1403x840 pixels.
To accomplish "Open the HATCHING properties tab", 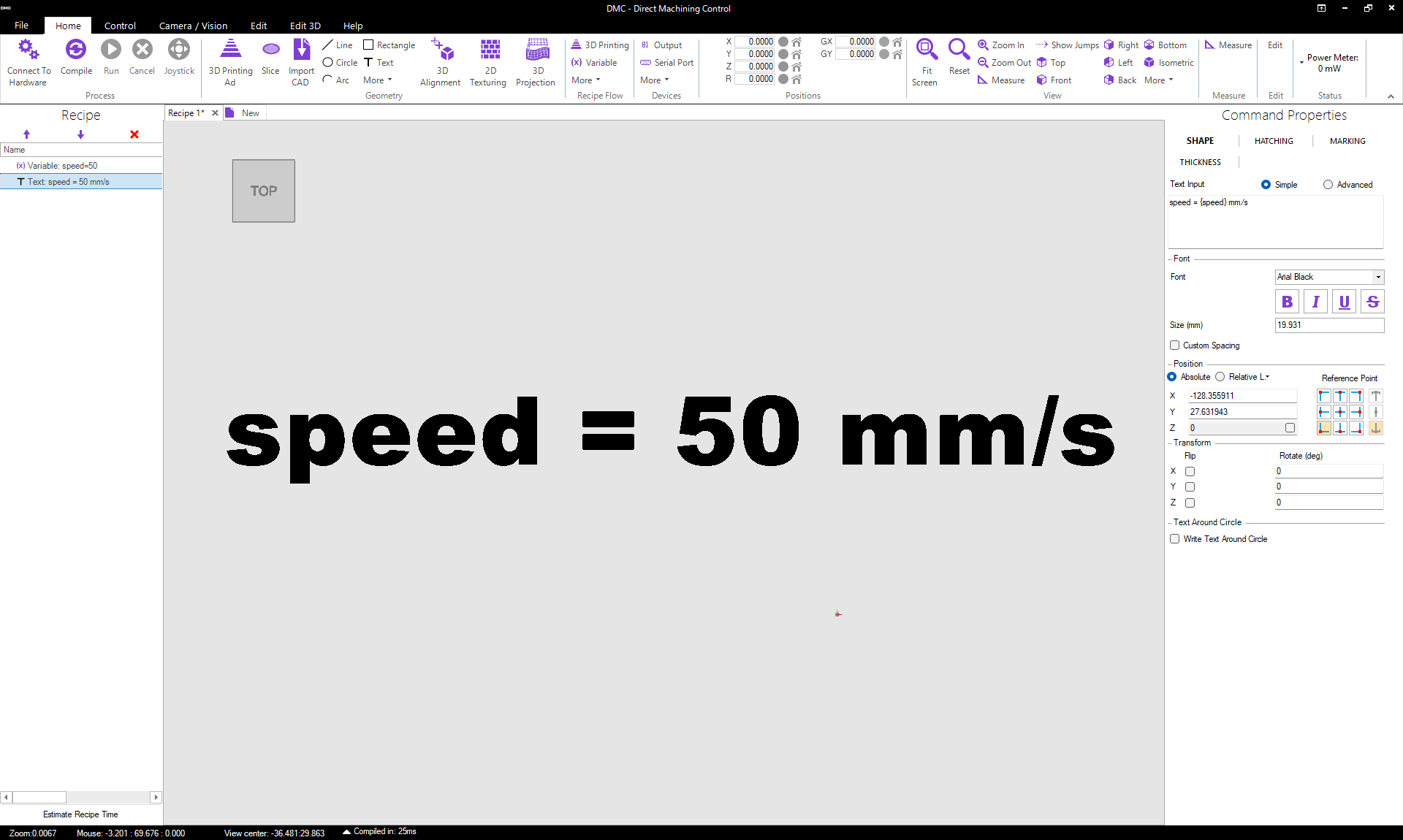I will click(1274, 141).
